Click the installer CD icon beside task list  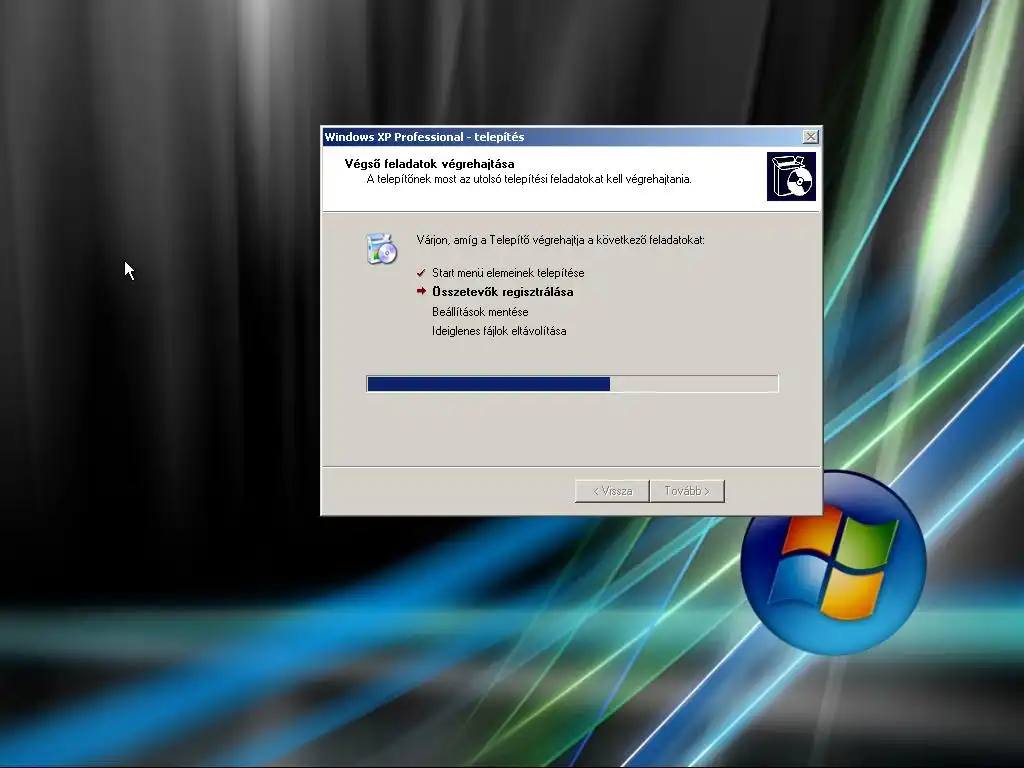[x=381, y=249]
